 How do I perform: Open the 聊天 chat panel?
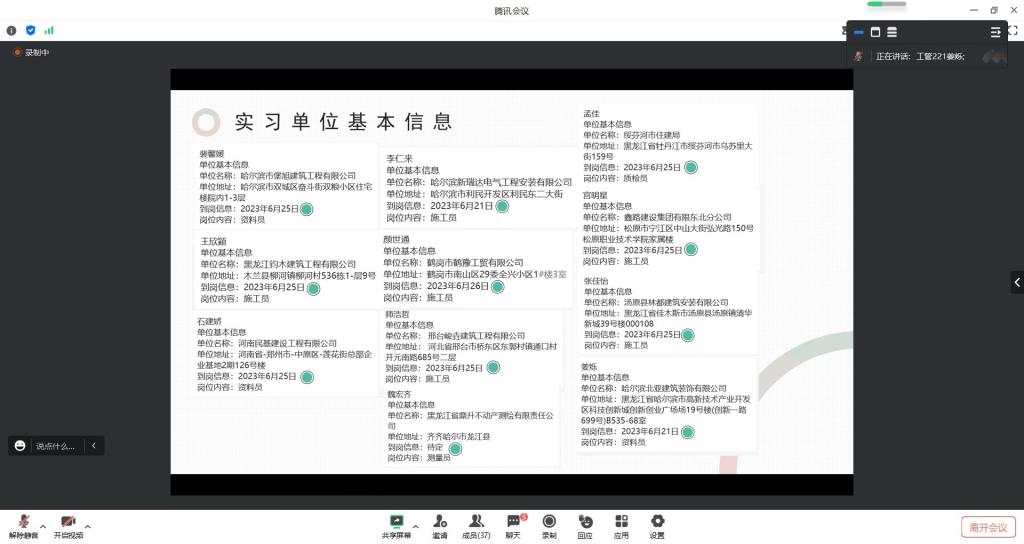[513, 526]
